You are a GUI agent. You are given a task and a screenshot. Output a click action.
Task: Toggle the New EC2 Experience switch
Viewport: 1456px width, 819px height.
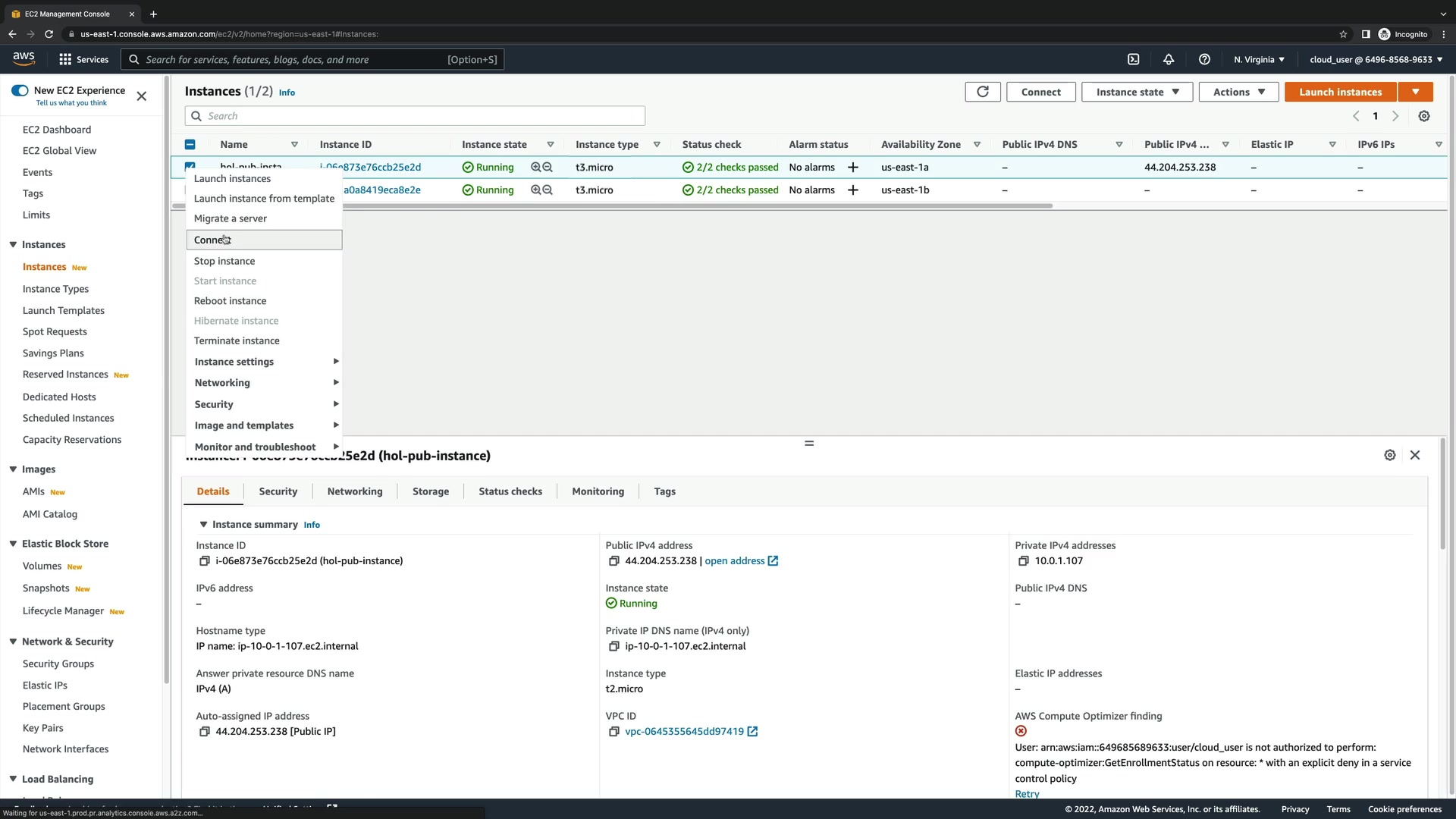[20, 90]
